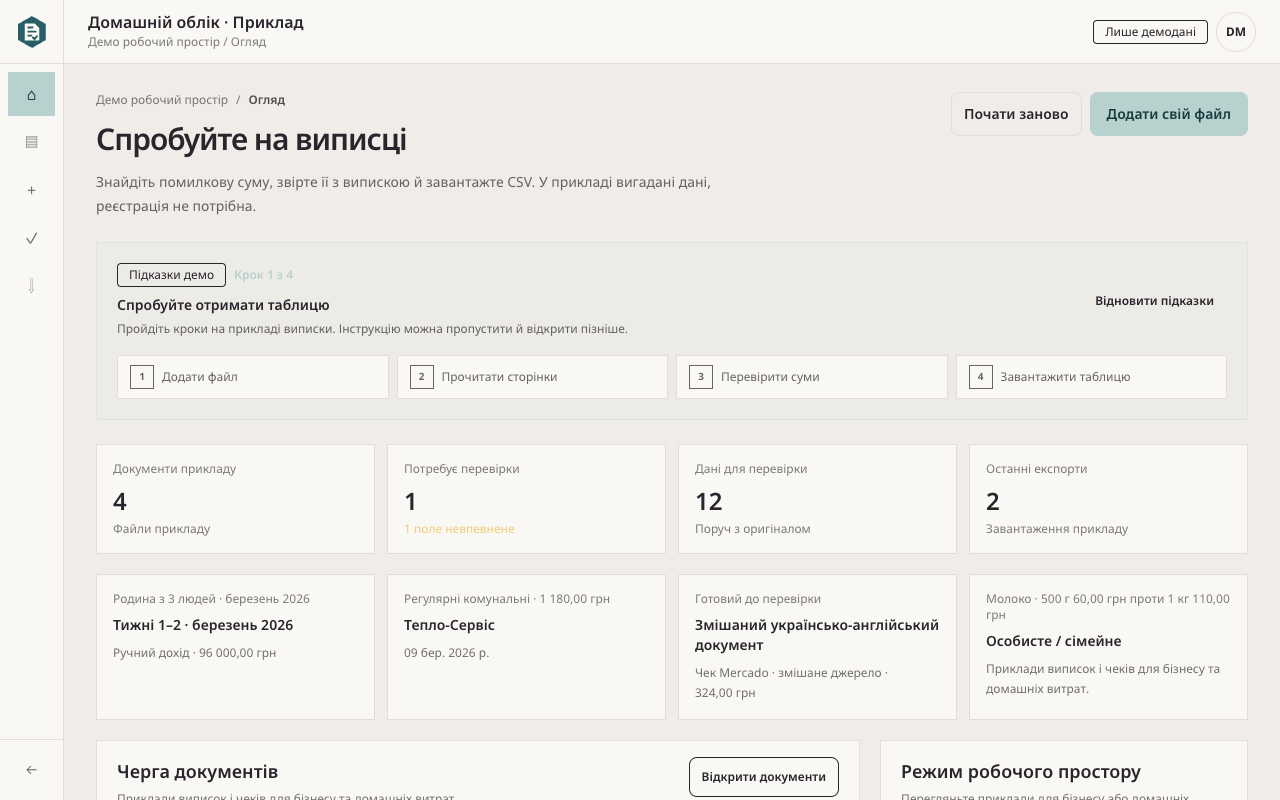
Task: Open the DM user avatar menu
Action: point(1236,32)
